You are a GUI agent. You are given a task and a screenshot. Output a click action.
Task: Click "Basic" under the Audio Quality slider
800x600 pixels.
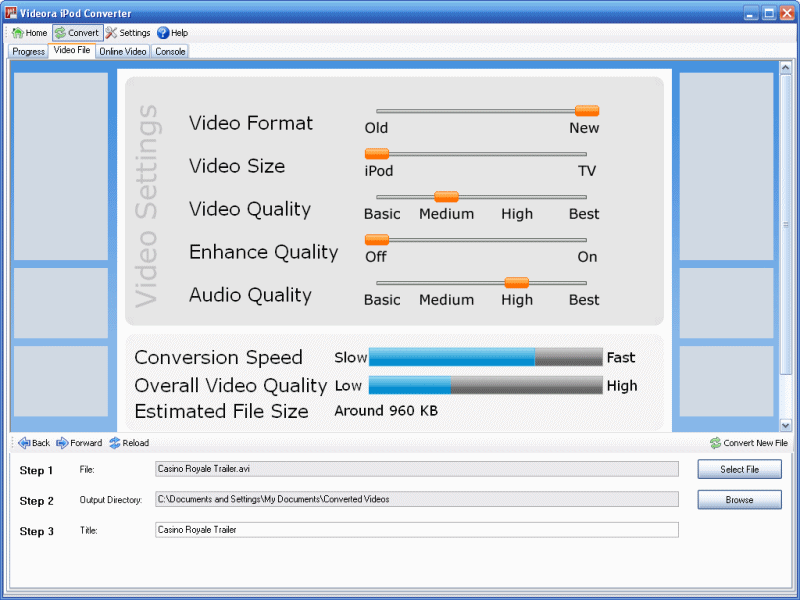point(382,299)
